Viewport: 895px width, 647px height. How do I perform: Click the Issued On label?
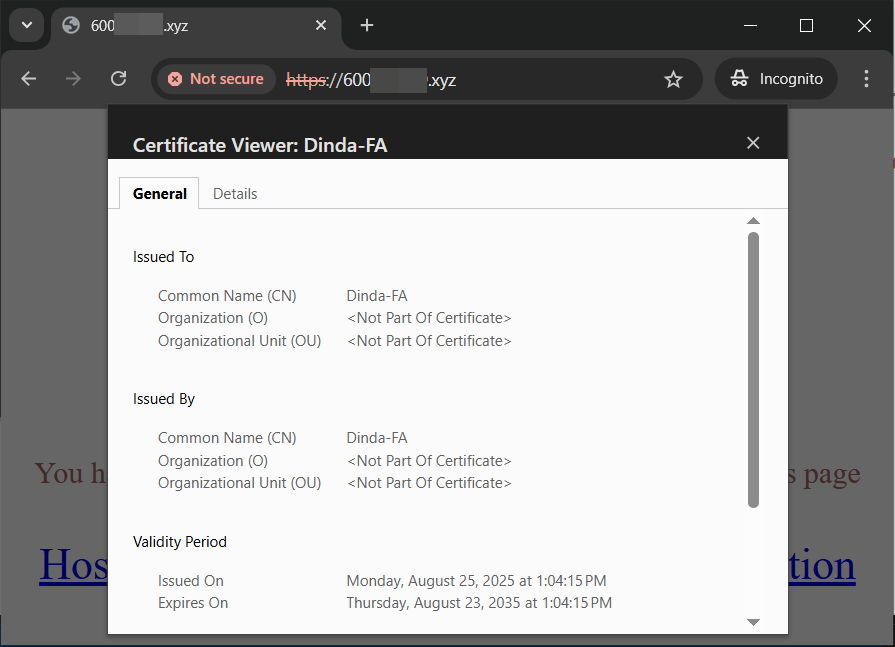191,581
